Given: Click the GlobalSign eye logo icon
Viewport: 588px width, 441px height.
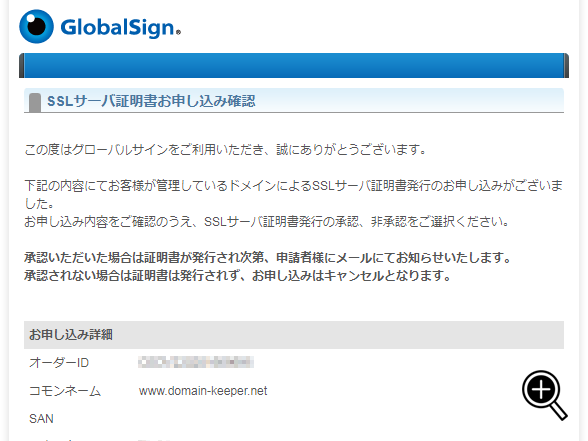Looking at the screenshot, I should 36,27.
